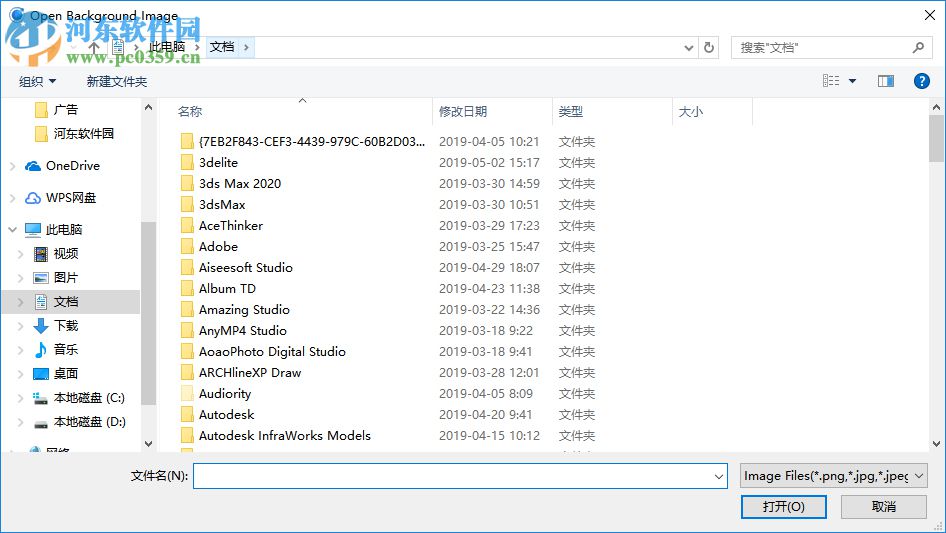This screenshot has width=946, height=533.
Task: Change view layout icon
Action: coord(831,81)
